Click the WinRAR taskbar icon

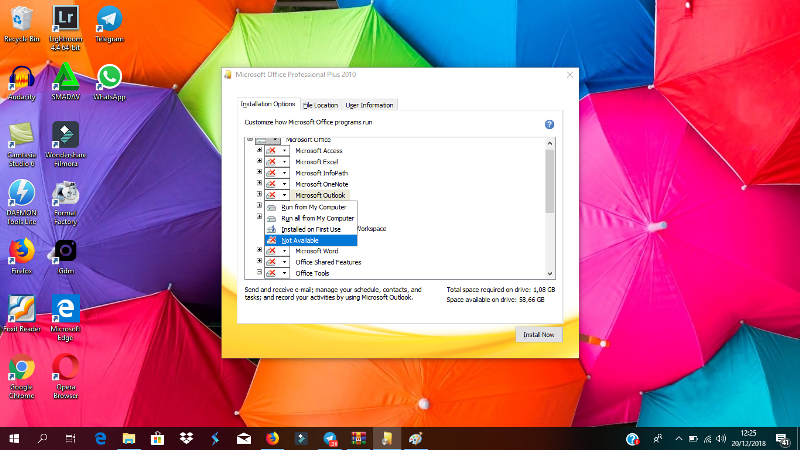(359, 438)
